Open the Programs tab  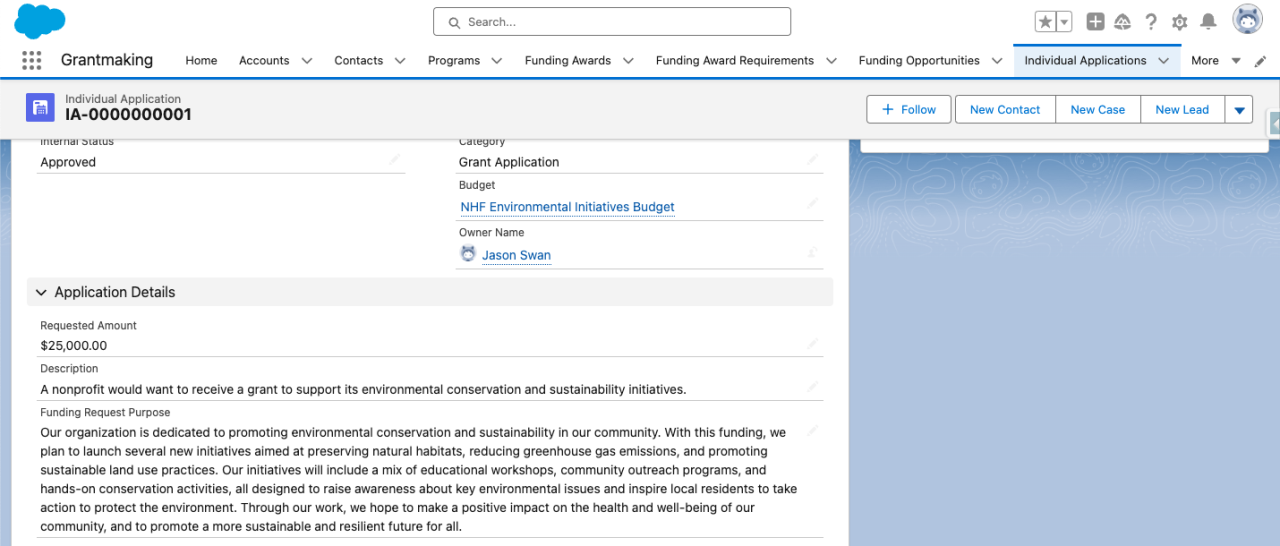coord(454,61)
